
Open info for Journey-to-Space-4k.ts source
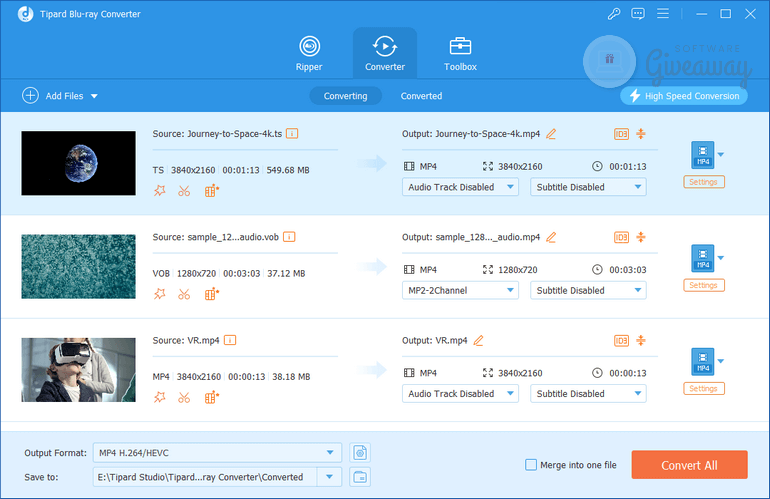(292, 134)
